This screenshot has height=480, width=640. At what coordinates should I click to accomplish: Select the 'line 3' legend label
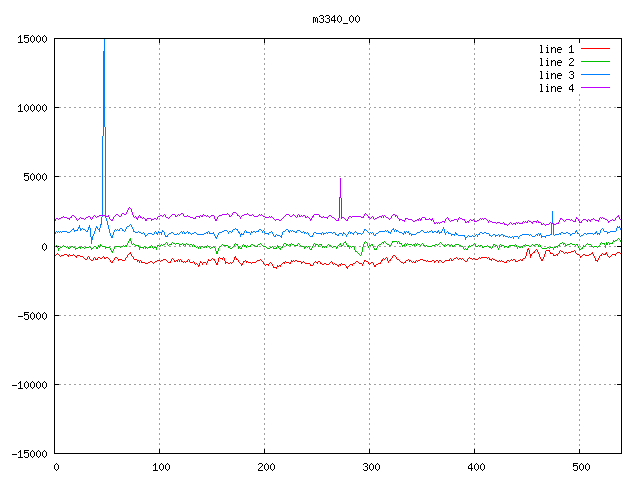[x=556, y=75]
